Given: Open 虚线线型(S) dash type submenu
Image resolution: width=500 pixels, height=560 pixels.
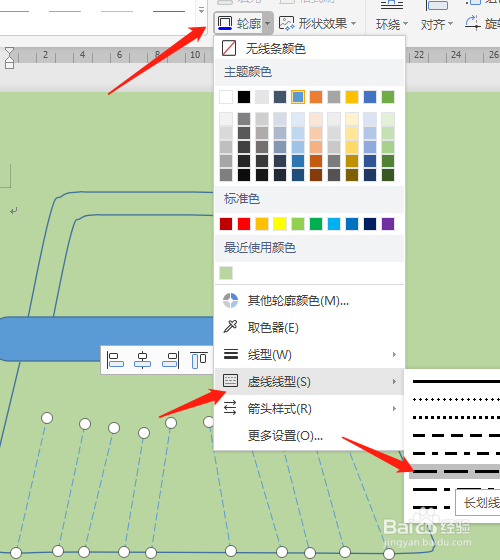Looking at the screenshot, I should click(309, 381).
